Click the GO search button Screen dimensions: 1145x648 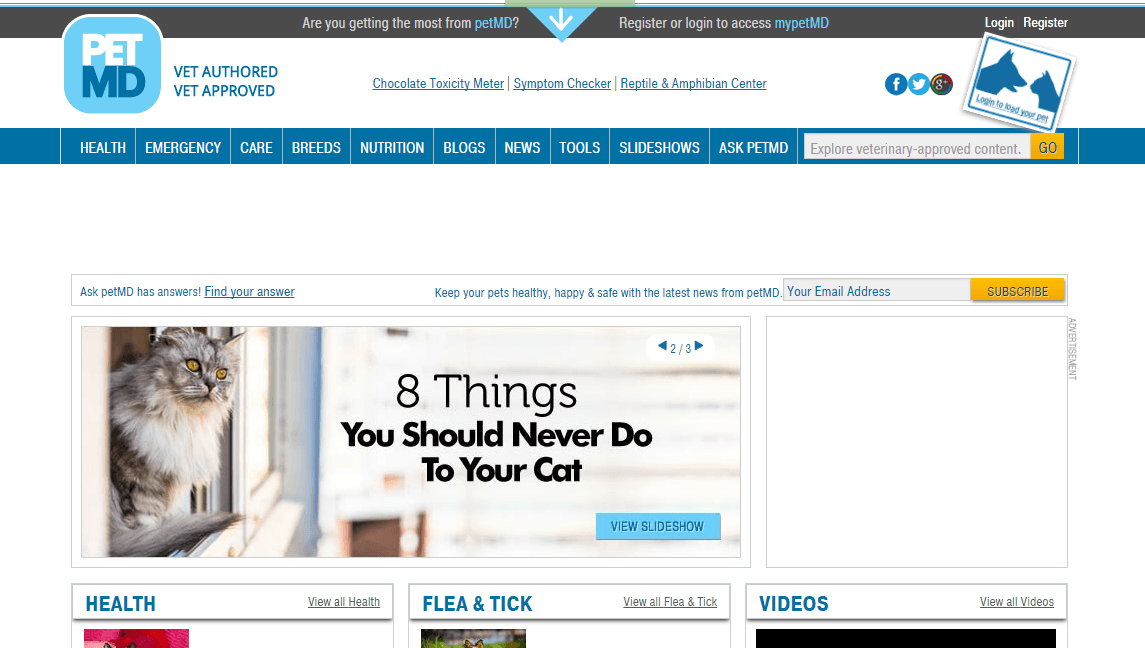tap(1046, 146)
